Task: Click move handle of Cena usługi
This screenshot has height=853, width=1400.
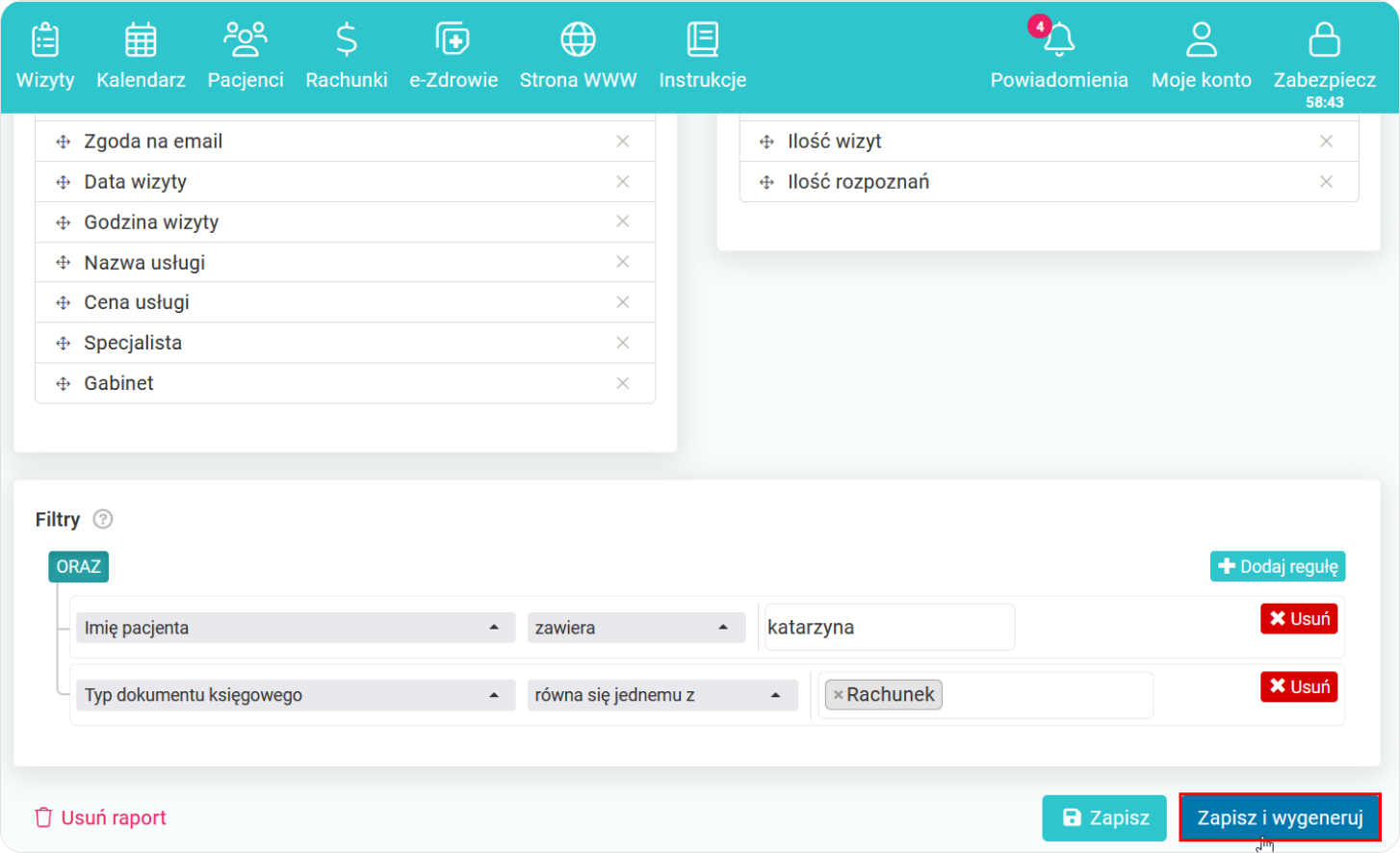Action: pyautogui.click(x=64, y=302)
